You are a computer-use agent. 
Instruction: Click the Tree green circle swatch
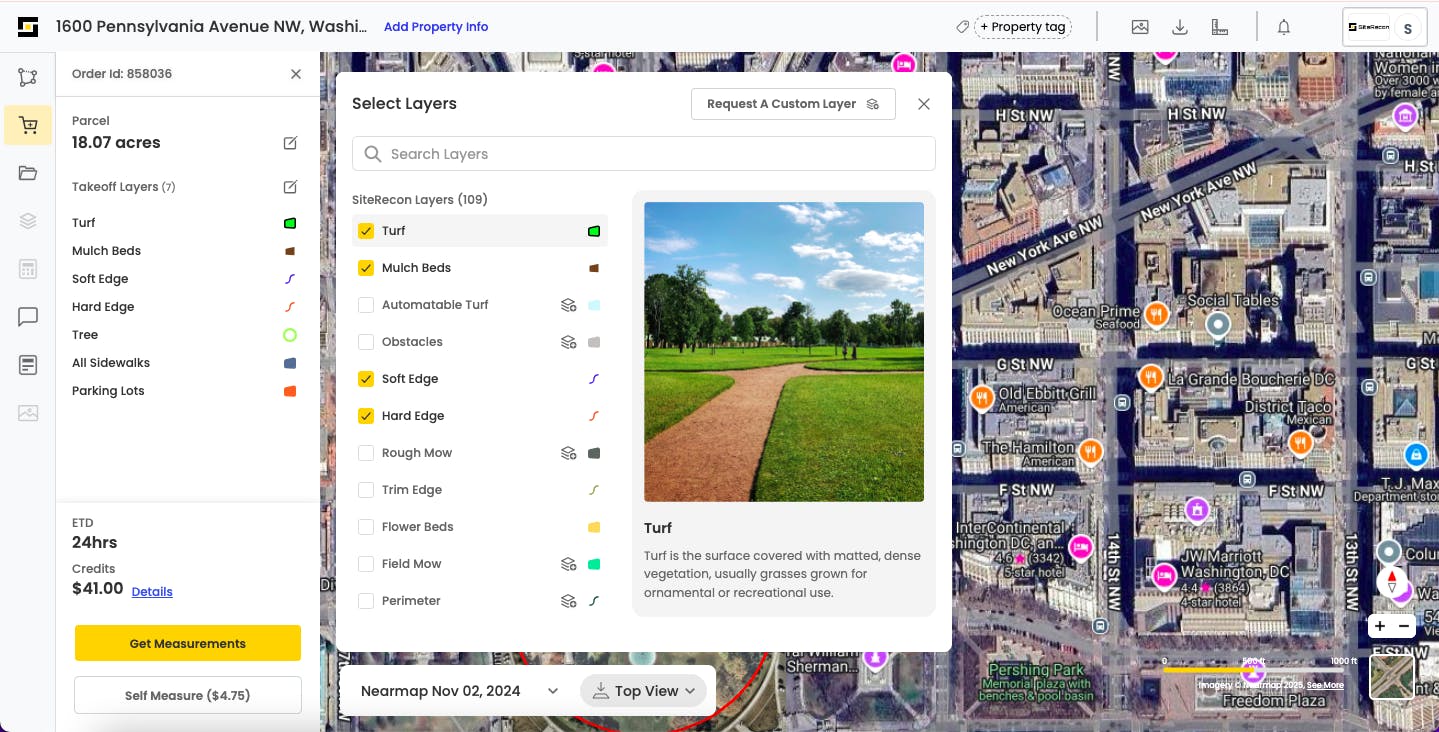[290, 335]
